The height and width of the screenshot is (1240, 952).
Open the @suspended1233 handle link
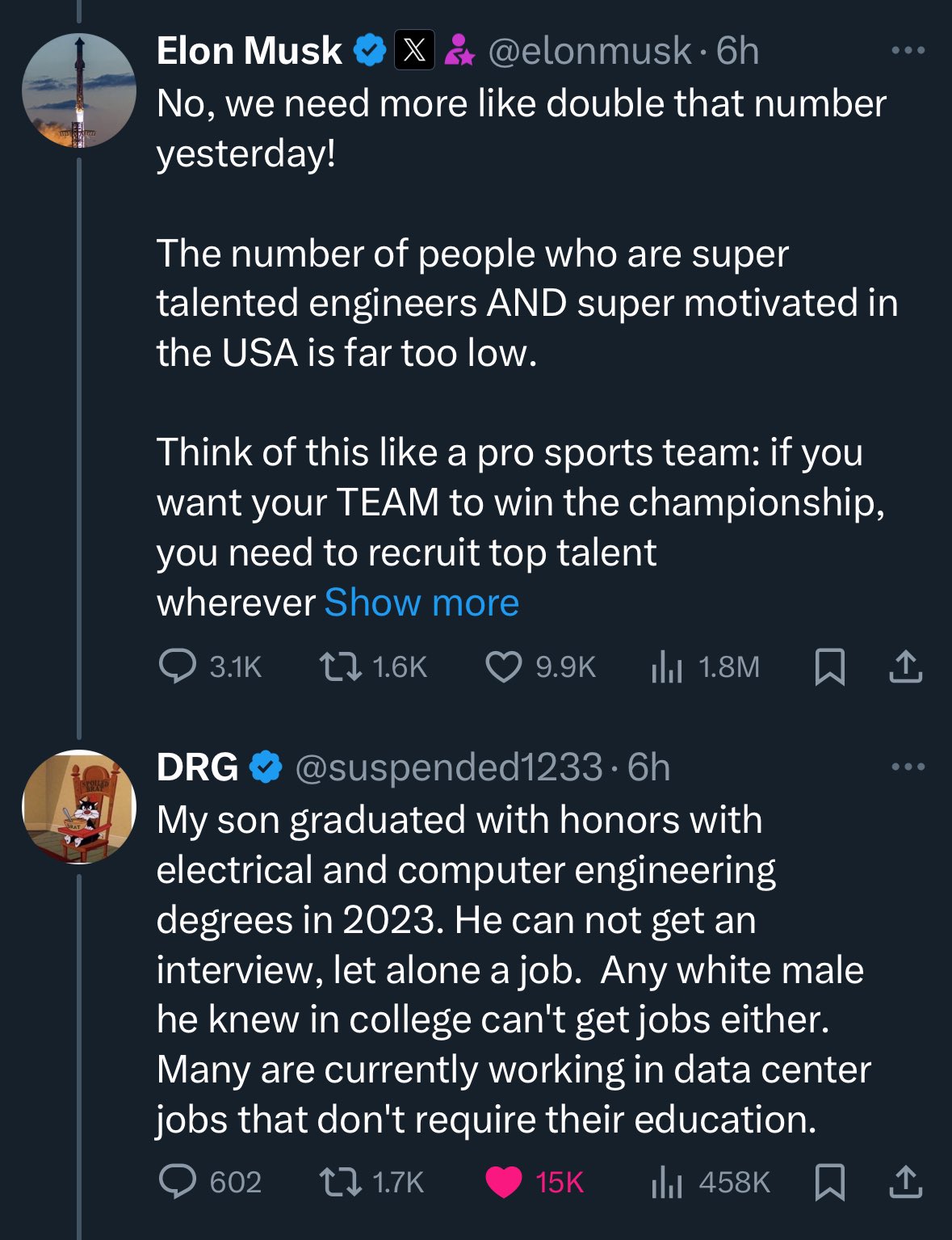pos(449,767)
